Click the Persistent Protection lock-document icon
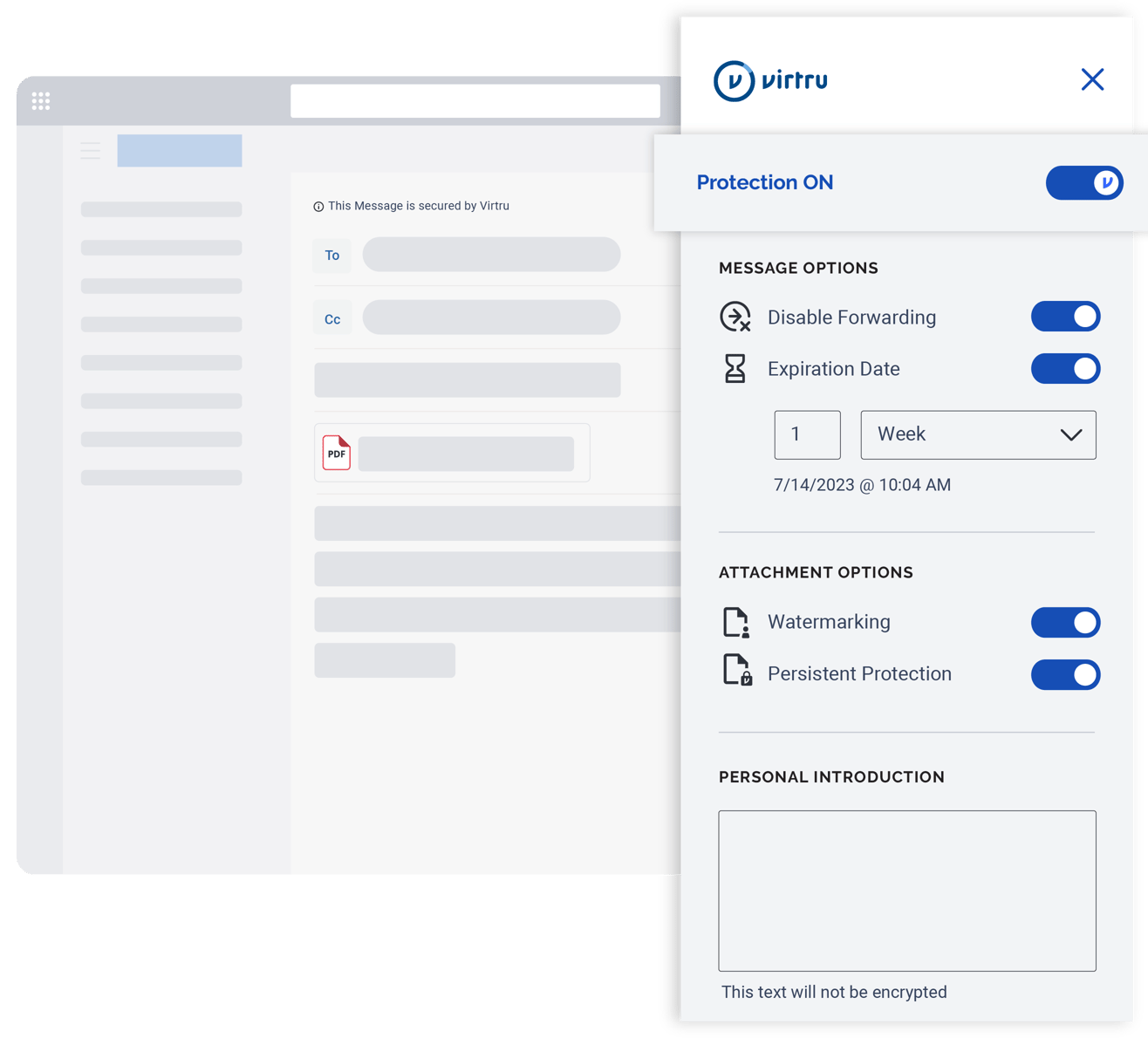The height and width of the screenshot is (1038, 1148). [x=735, y=673]
